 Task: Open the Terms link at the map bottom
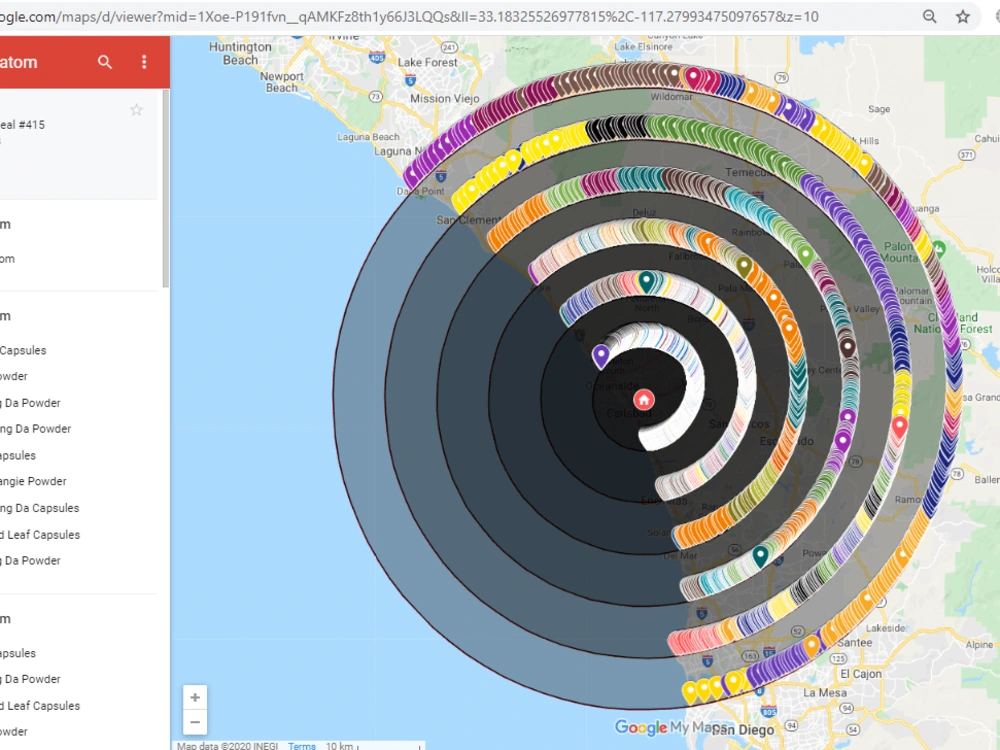(302, 746)
